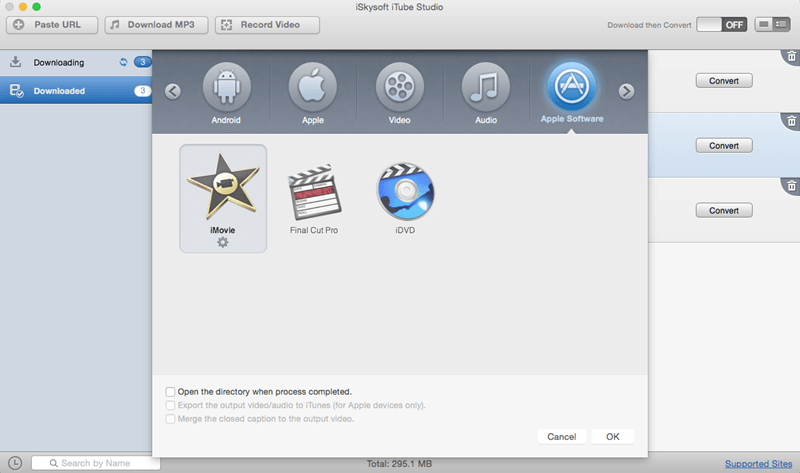Open the Downloaded sidebar tab
This screenshot has height=473, width=800.
[76, 90]
